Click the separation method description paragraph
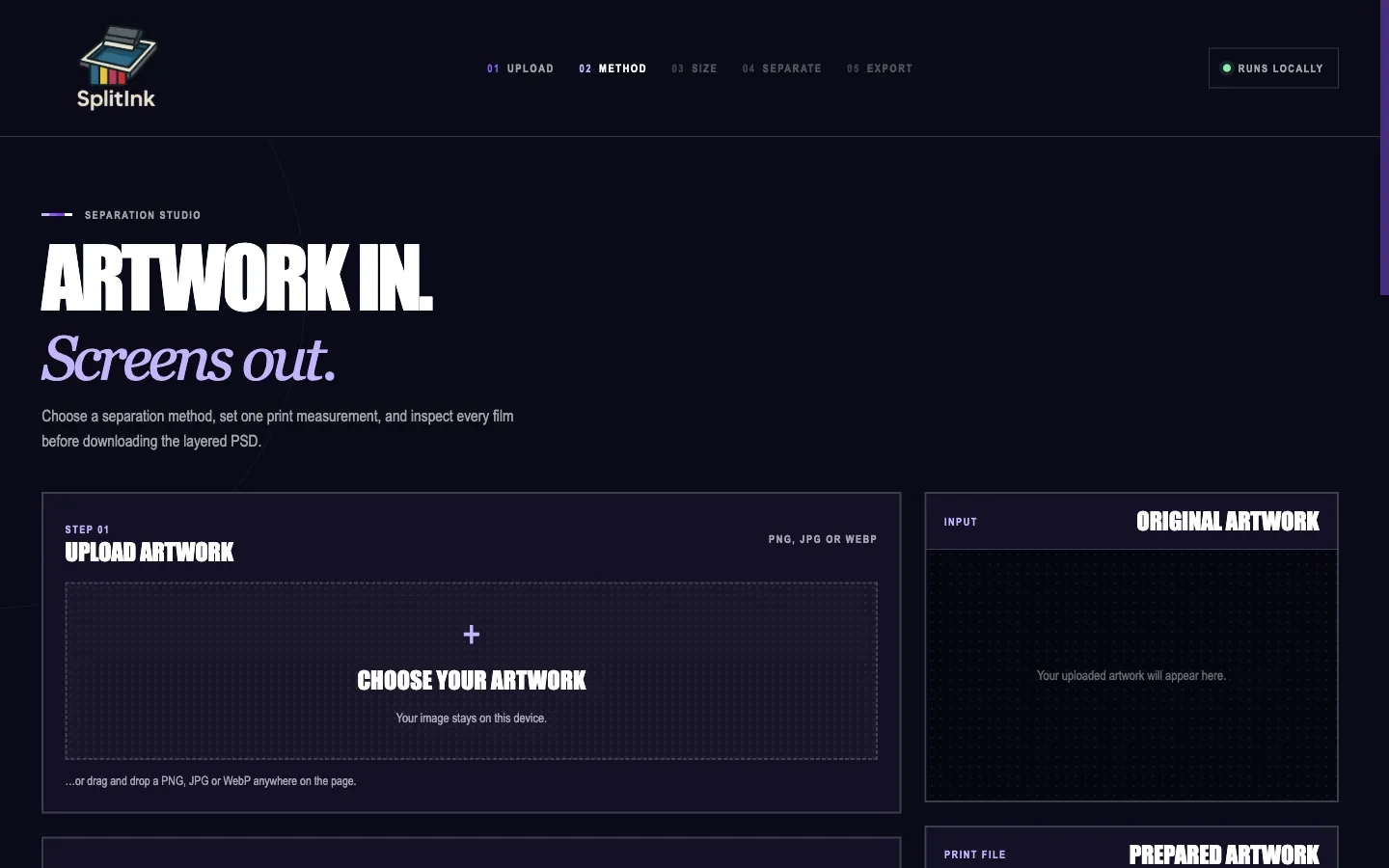Viewport: 1389px width, 868px height. click(278, 428)
